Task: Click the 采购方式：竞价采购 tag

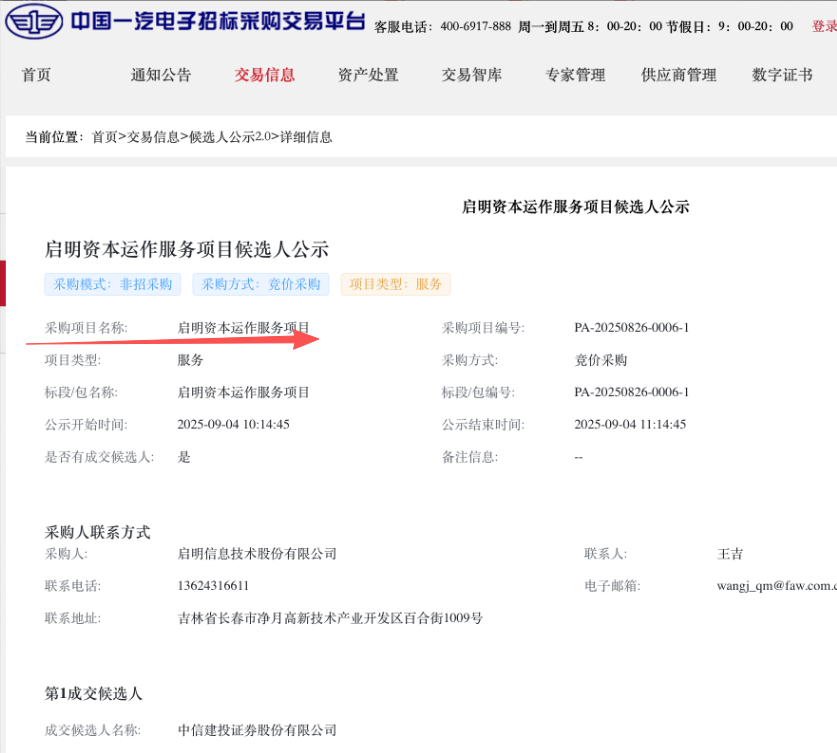Action: click(x=261, y=284)
